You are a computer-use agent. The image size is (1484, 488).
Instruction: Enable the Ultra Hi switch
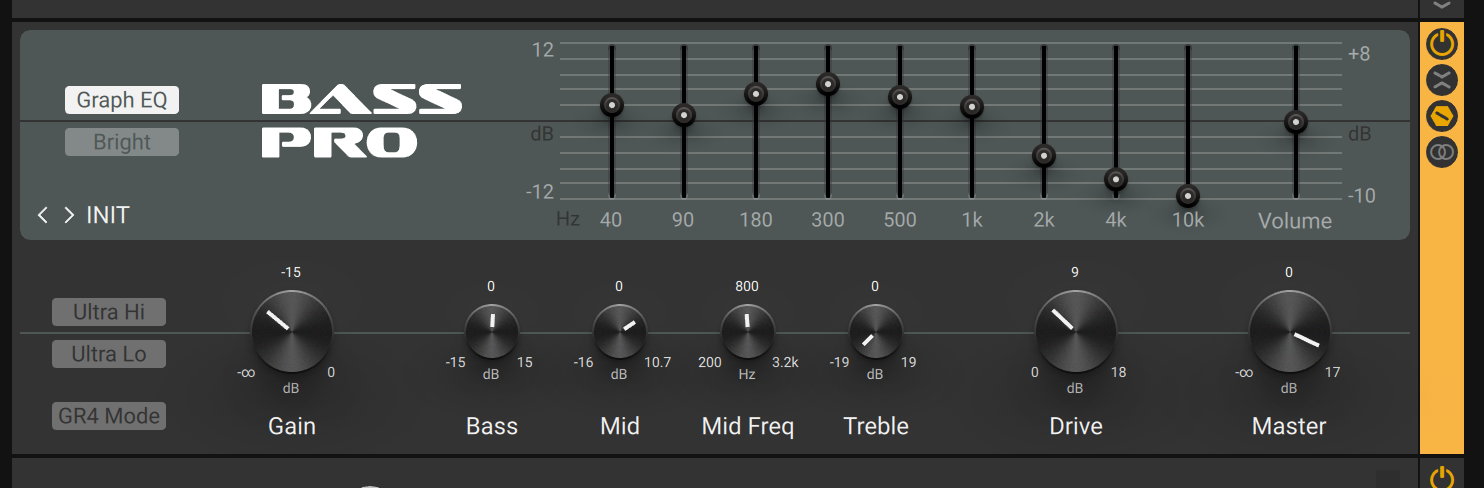109,312
